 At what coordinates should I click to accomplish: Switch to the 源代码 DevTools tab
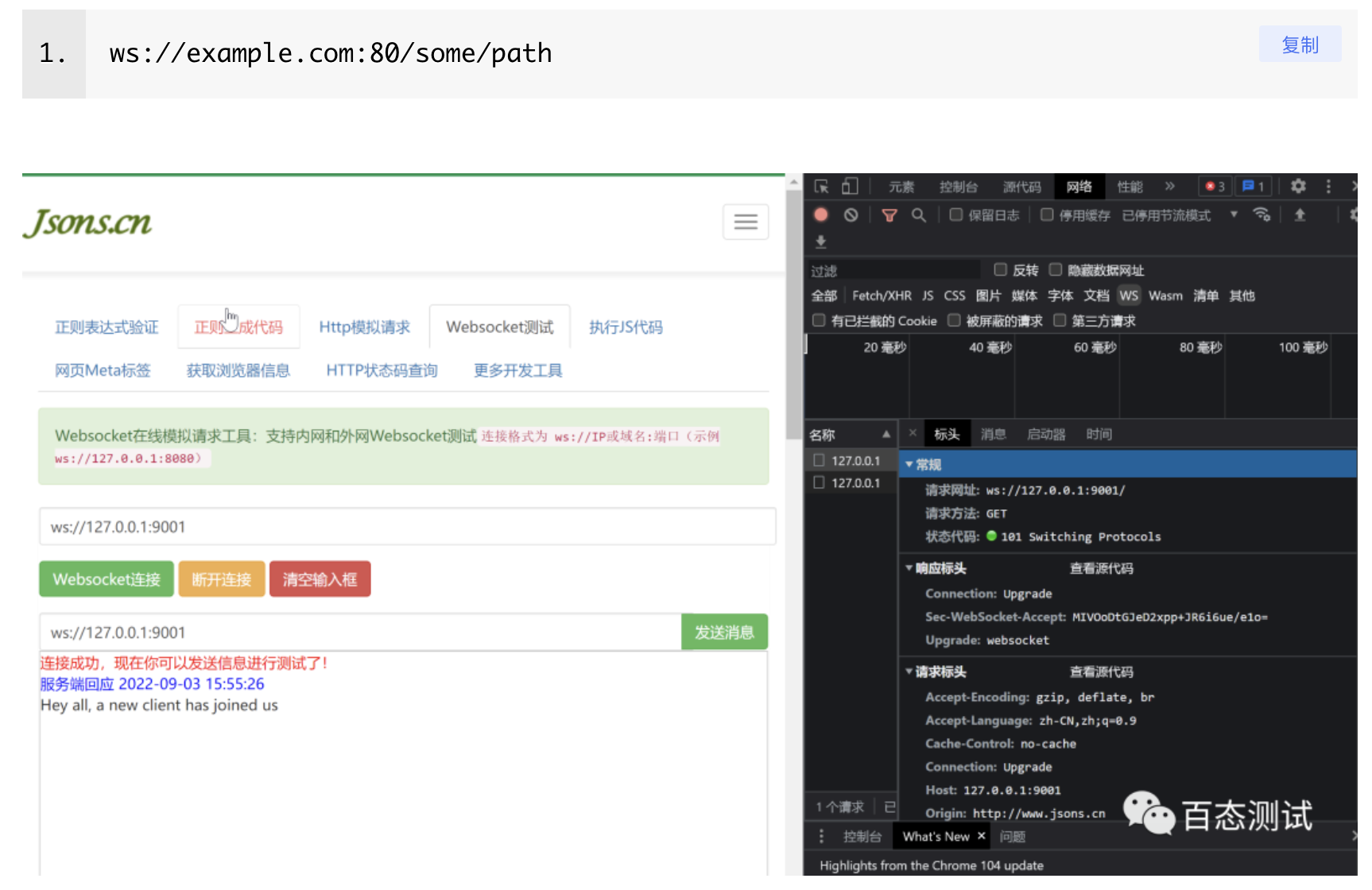pyautogui.click(x=1022, y=187)
